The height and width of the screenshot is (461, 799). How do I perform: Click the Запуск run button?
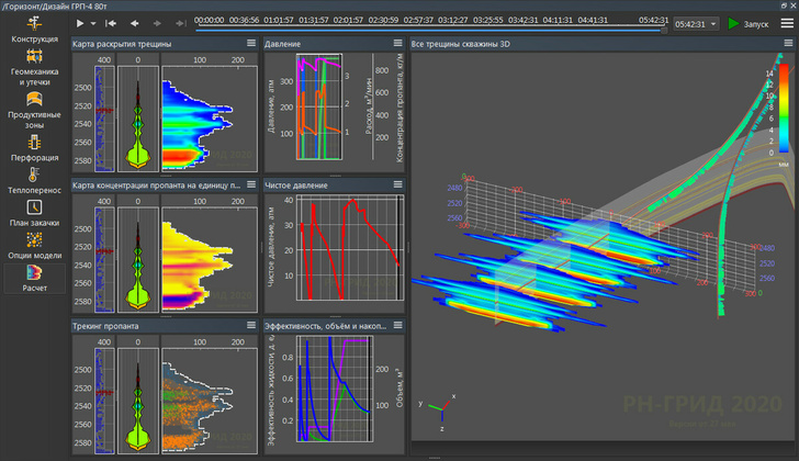[748, 24]
